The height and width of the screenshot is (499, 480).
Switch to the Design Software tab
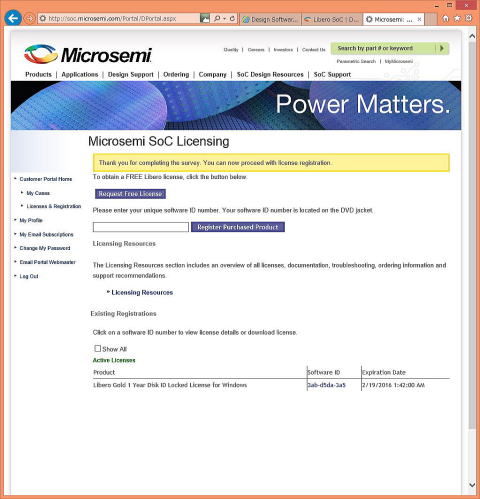[270, 19]
